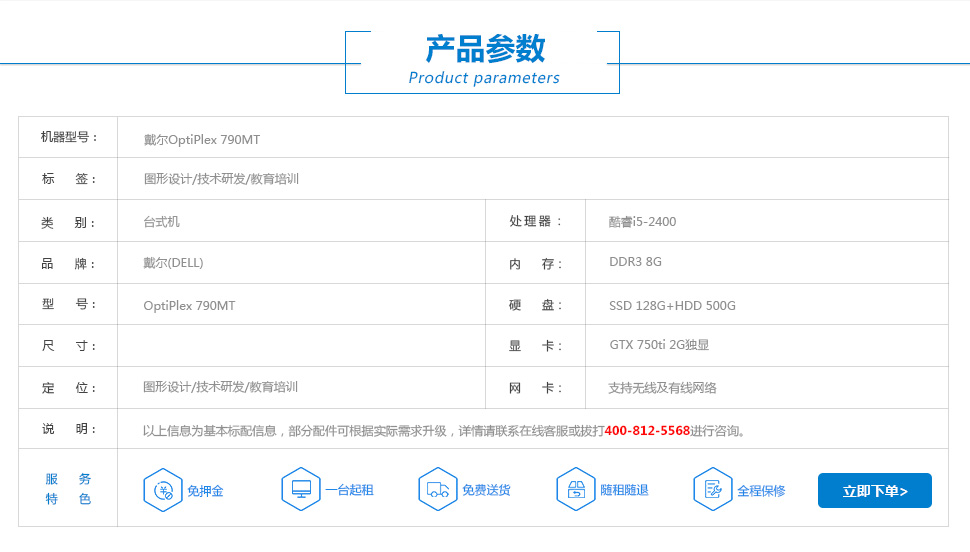Click the 服务特色 row label
Image resolution: width=970 pixels, height=552 pixels.
[68, 489]
